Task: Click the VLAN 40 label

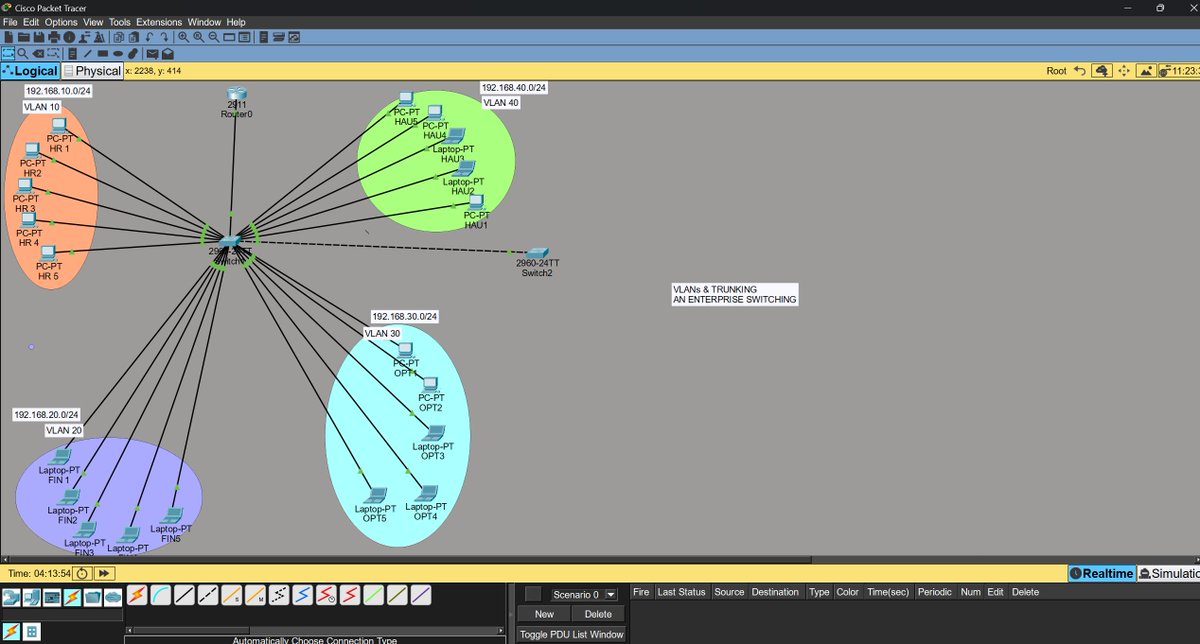Action: (501, 102)
